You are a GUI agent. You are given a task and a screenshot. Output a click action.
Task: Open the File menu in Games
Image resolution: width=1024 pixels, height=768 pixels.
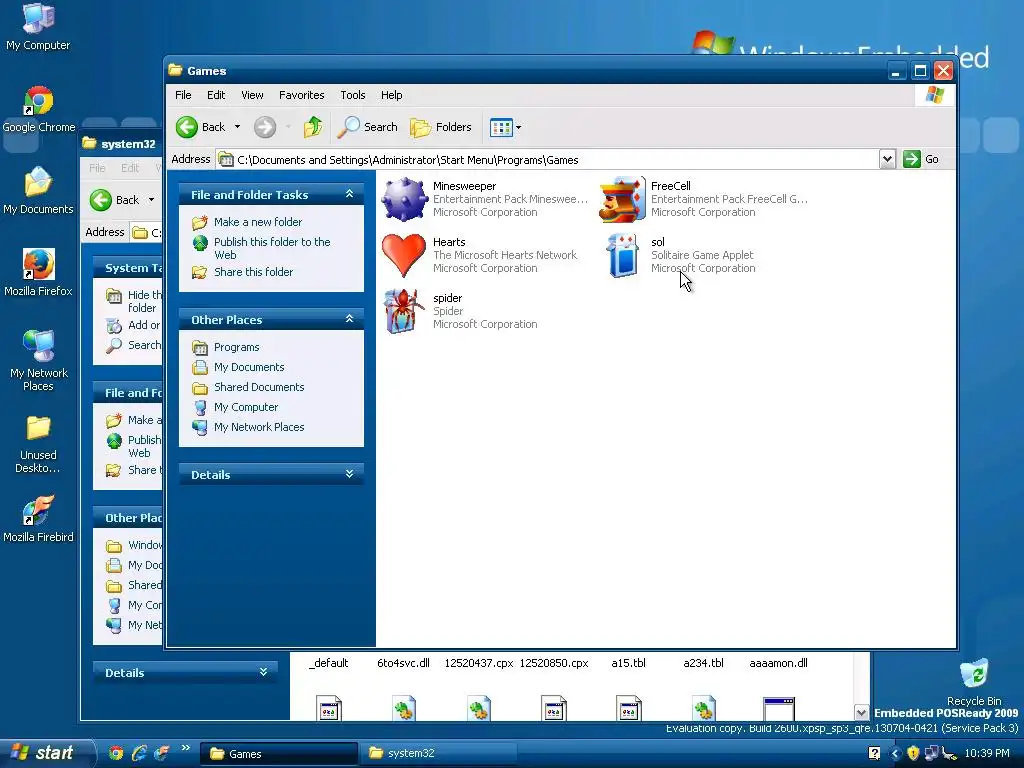click(x=184, y=95)
